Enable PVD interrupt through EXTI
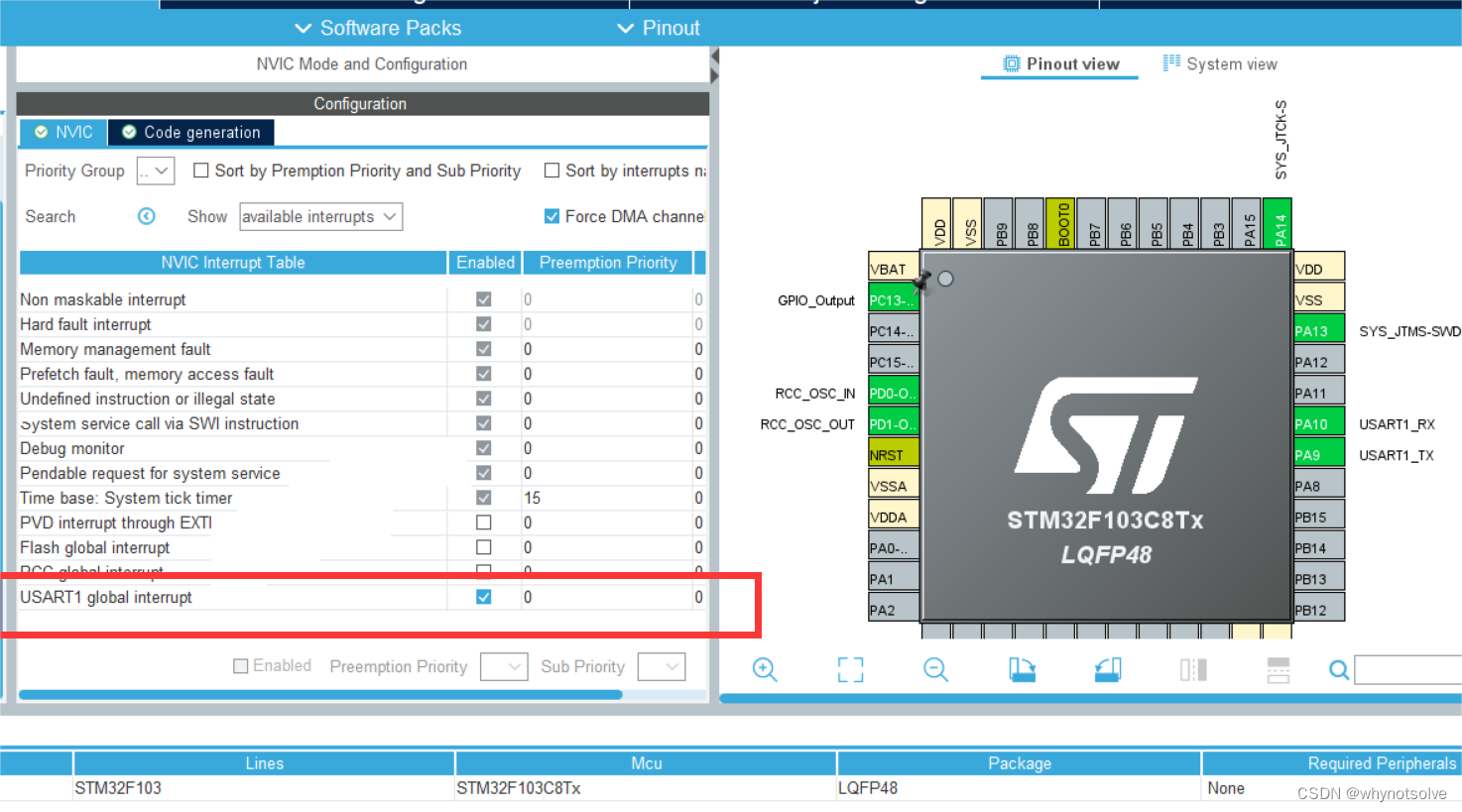 484,522
